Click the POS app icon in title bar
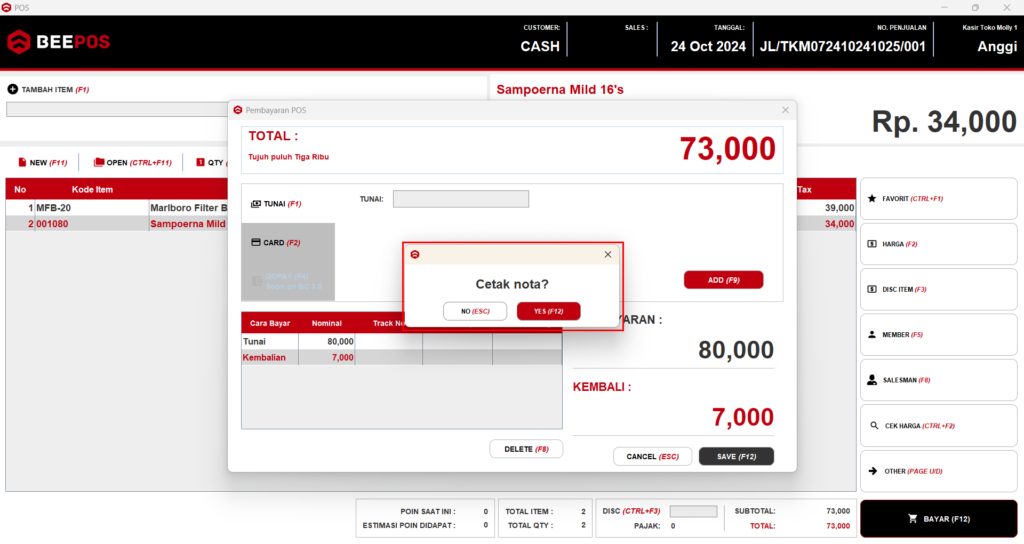The image size is (1024, 544). [7, 7]
